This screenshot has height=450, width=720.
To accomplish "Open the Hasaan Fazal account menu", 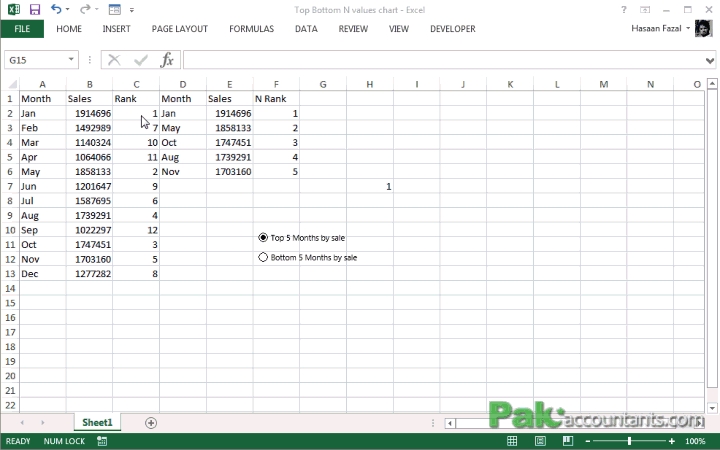I will click(660, 28).
